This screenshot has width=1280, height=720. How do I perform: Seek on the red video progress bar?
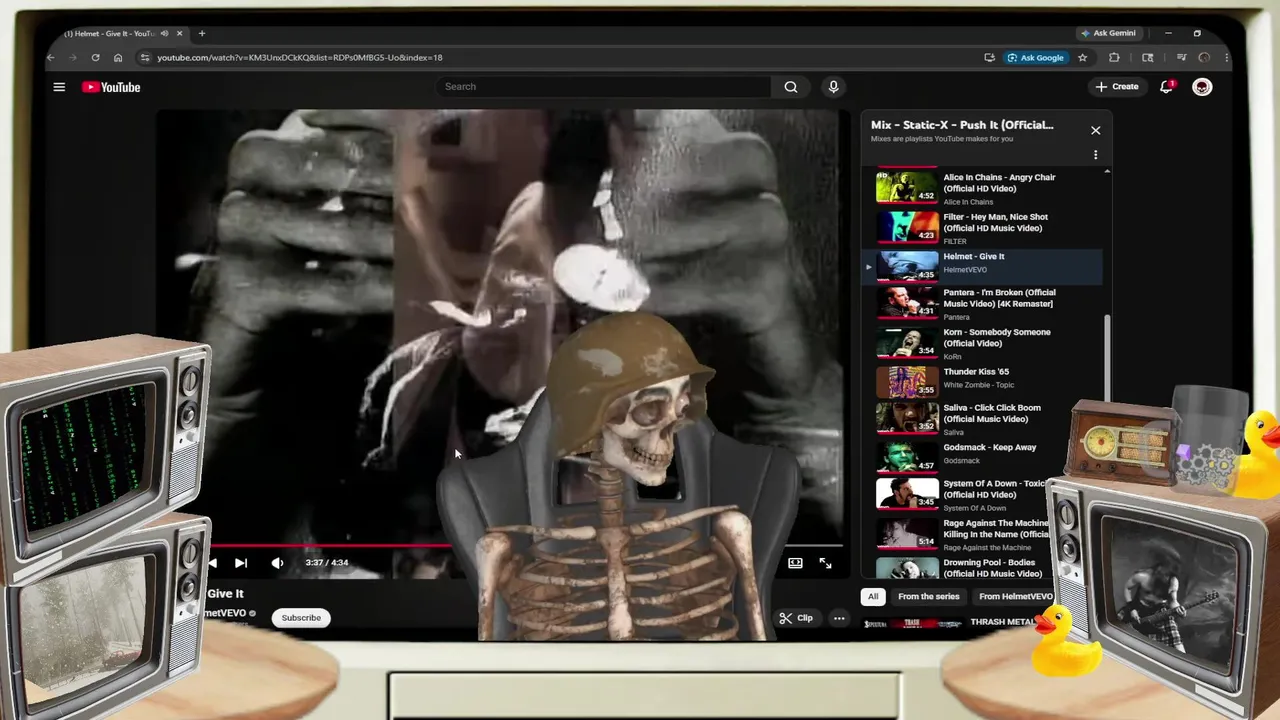330,546
